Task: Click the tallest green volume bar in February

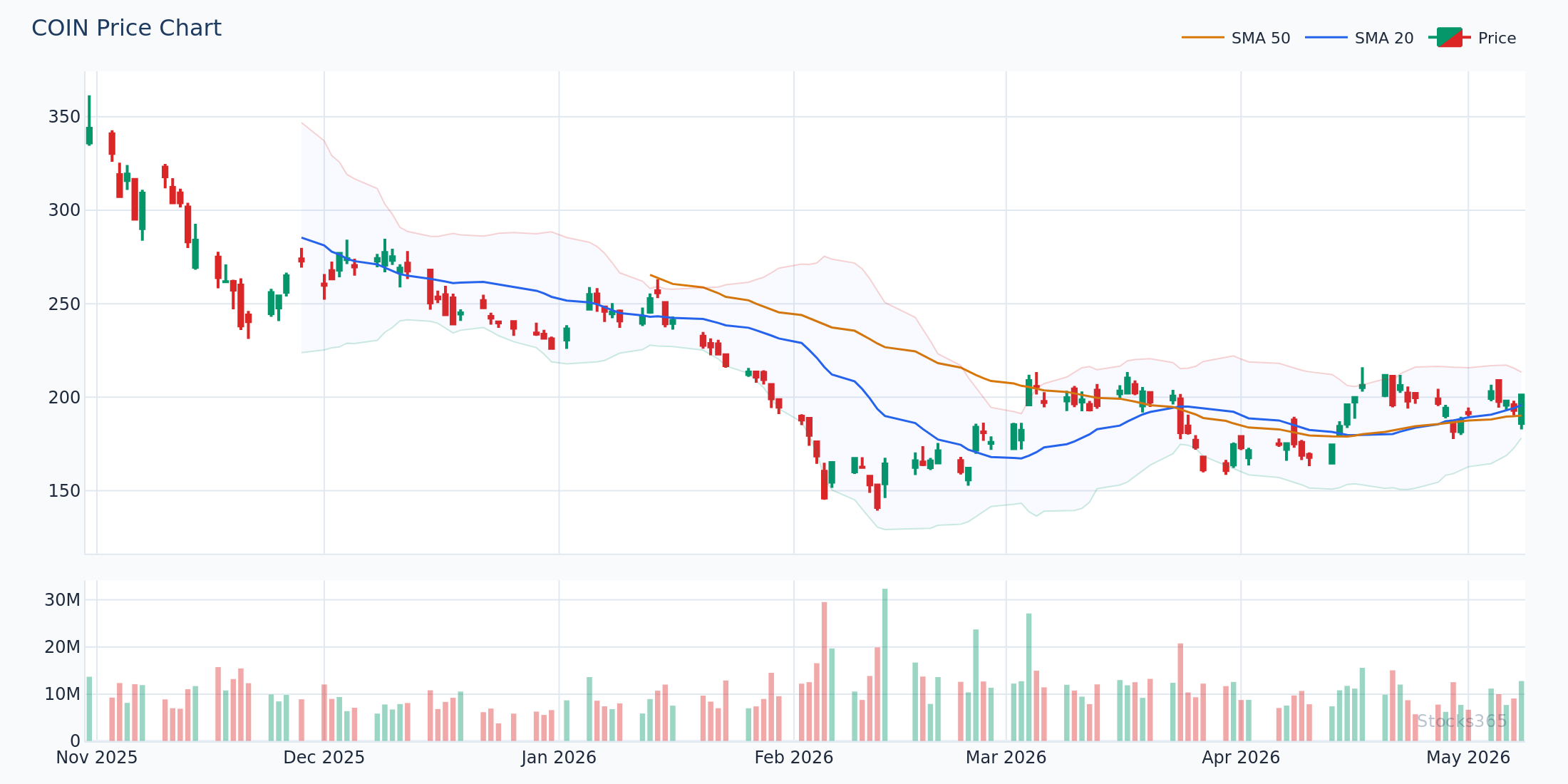Action: [885, 665]
